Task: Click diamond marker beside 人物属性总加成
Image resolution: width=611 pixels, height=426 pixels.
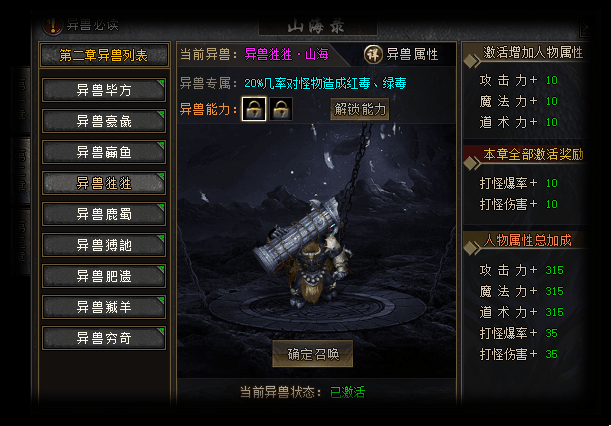Action: (x=471, y=247)
